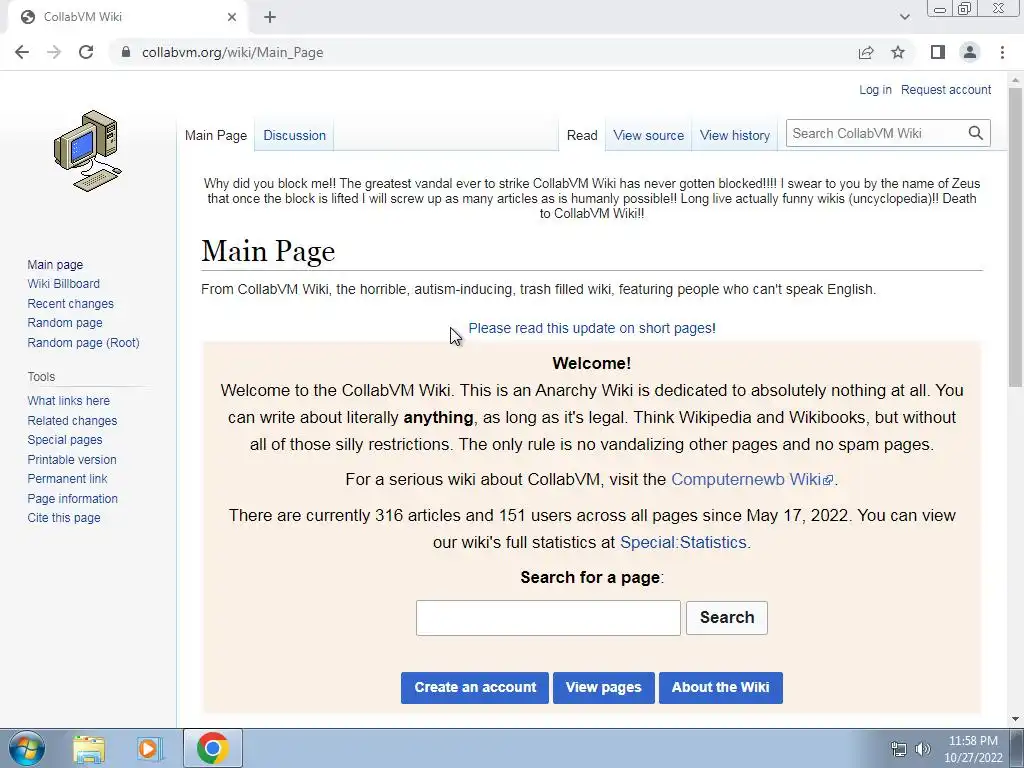Open Printable version link
1024x768 pixels.
point(72,459)
